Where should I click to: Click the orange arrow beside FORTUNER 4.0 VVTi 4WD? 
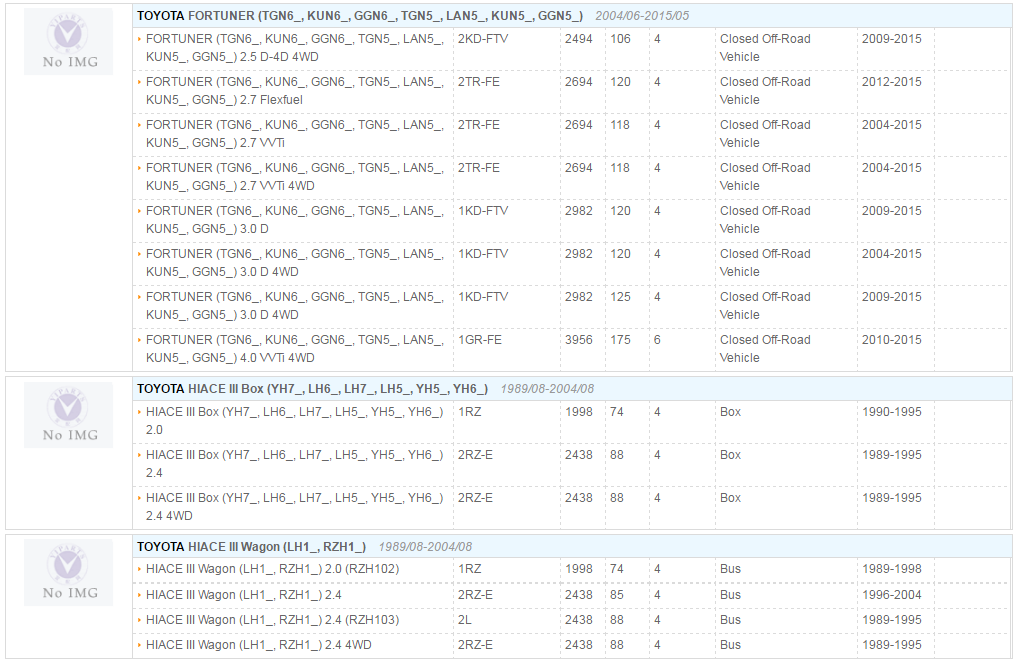(140, 340)
